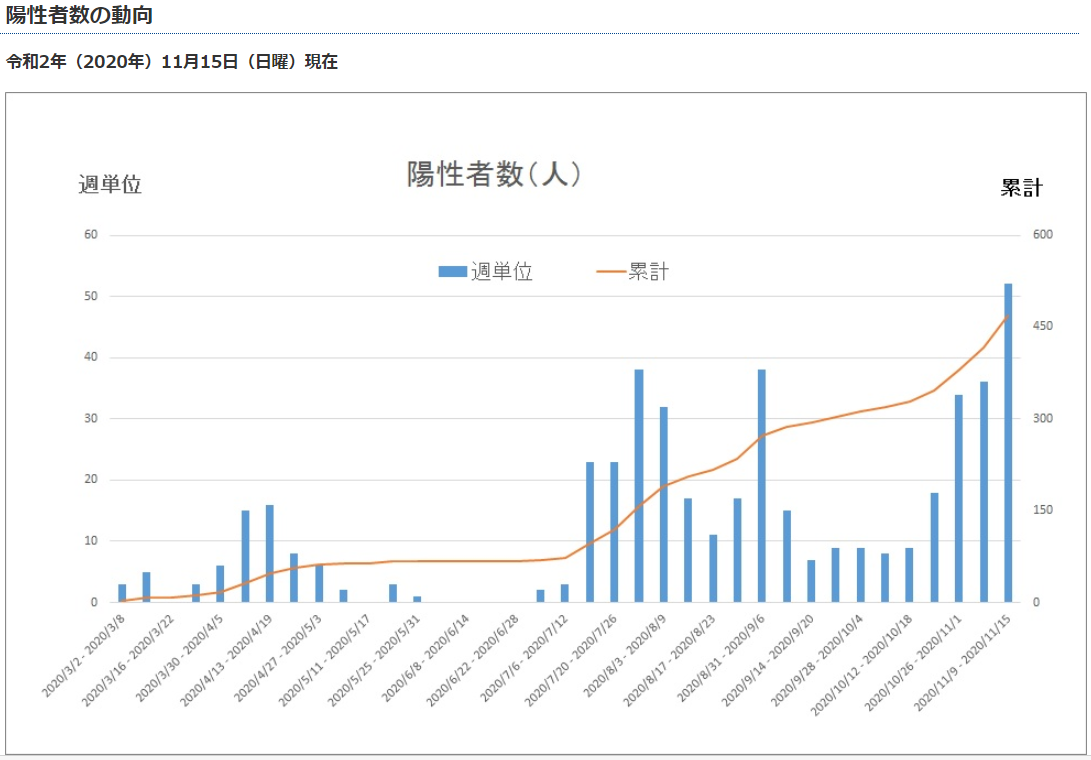The image size is (1091, 760).
Task: Click the right axis value 150
Action: 1042,510
